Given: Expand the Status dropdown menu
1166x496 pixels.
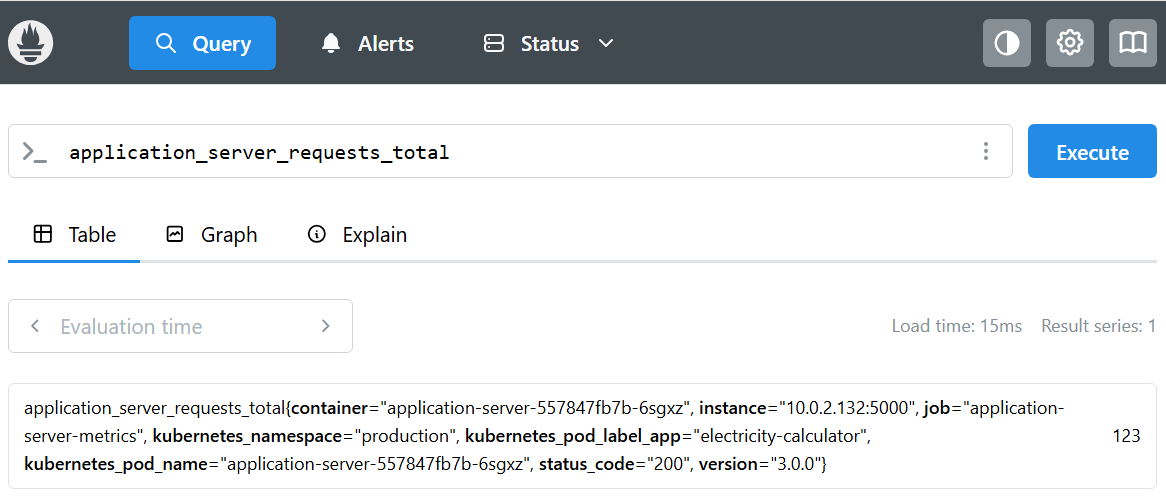Looking at the screenshot, I should (549, 43).
